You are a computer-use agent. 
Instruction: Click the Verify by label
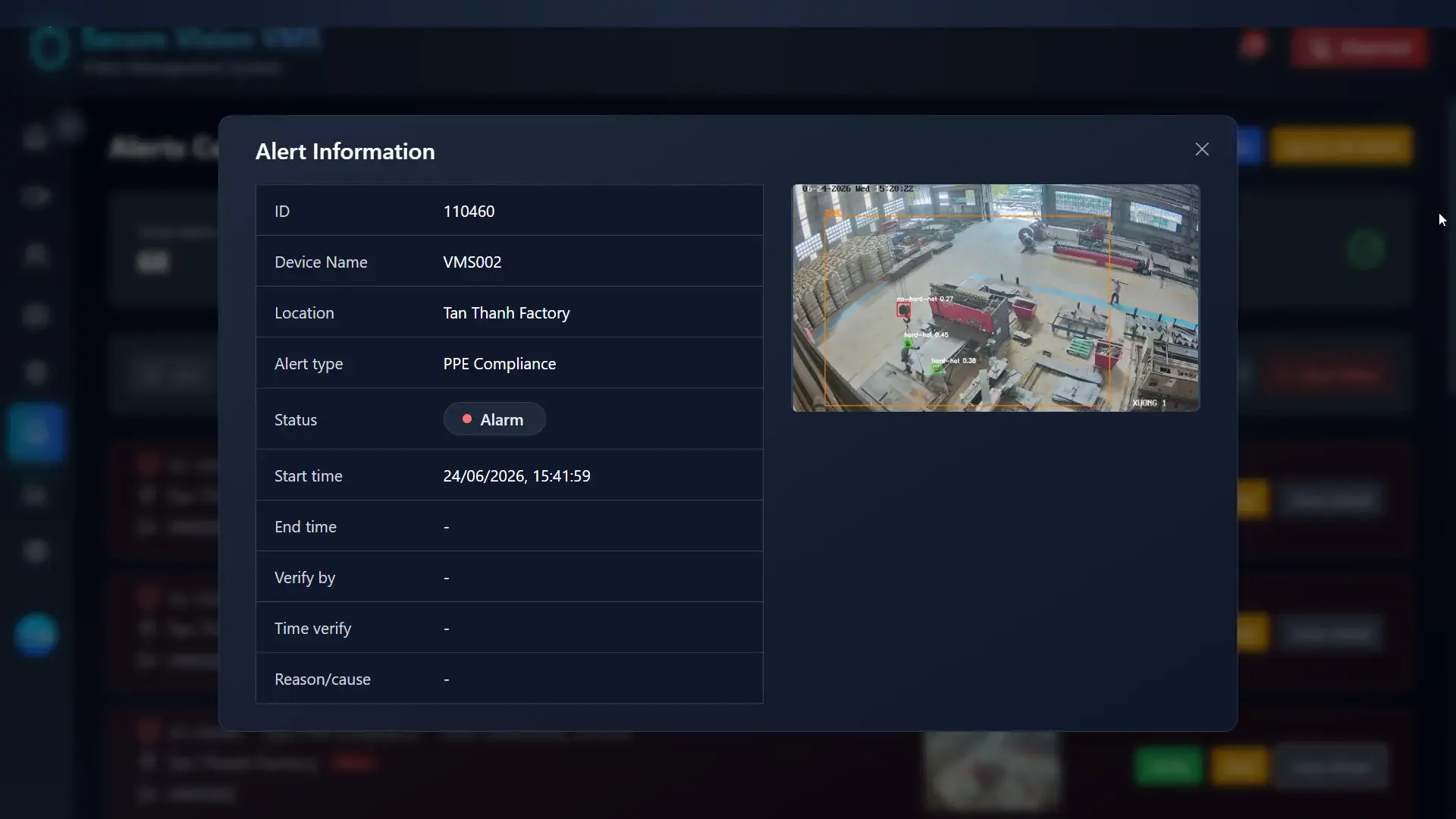[x=305, y=578]
